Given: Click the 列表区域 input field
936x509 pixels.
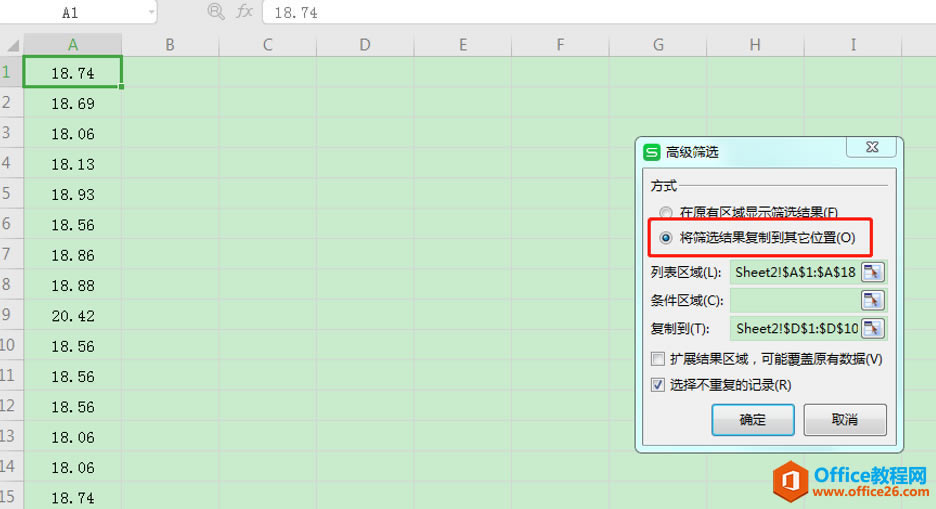Looking at the screenshot, I should (x=795, y=272).
